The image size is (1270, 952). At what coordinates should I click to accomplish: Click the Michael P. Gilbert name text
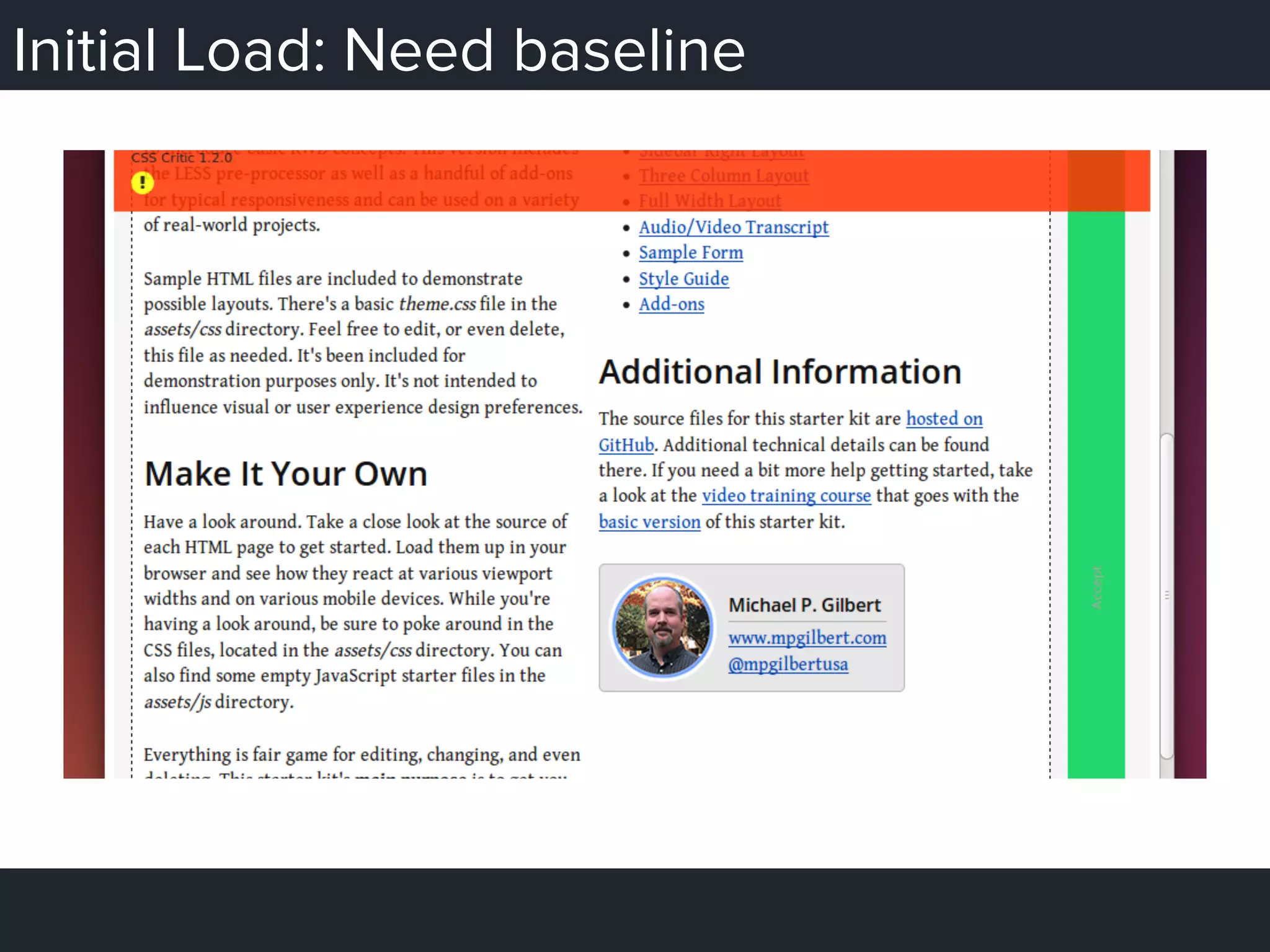coord(804,605)
